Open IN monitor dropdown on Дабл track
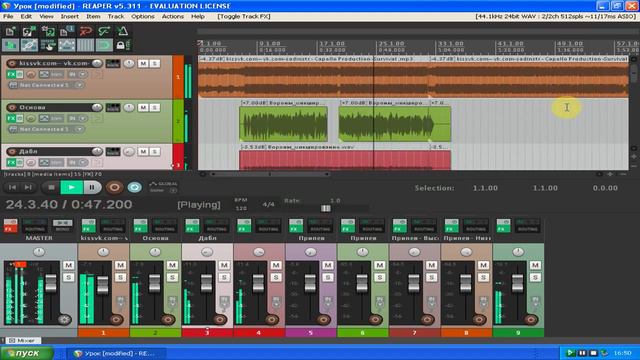Viewport: 640px width, 360px height. (x=83, y=162)
